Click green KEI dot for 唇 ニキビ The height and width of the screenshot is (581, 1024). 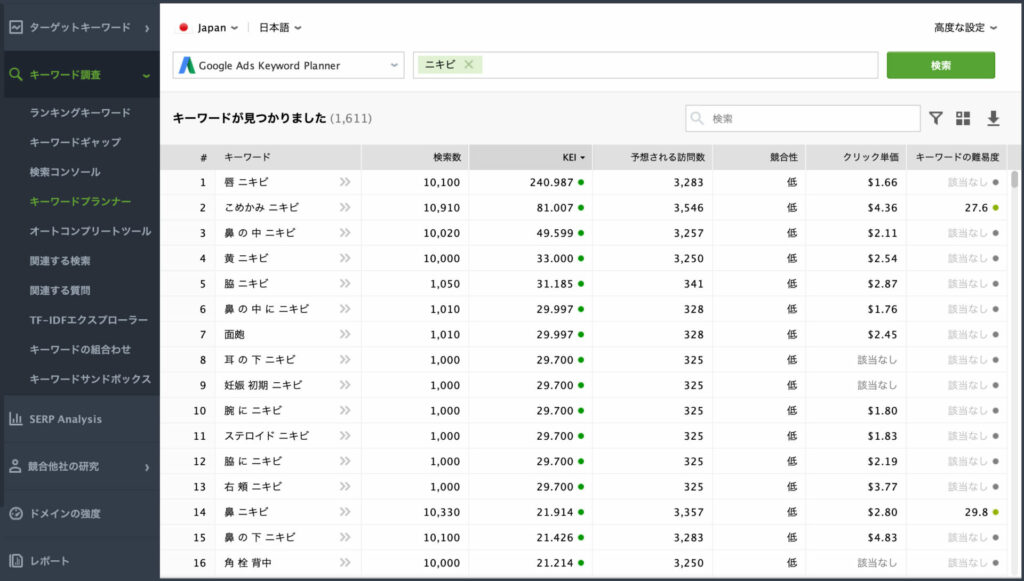(x=581, y=182)
